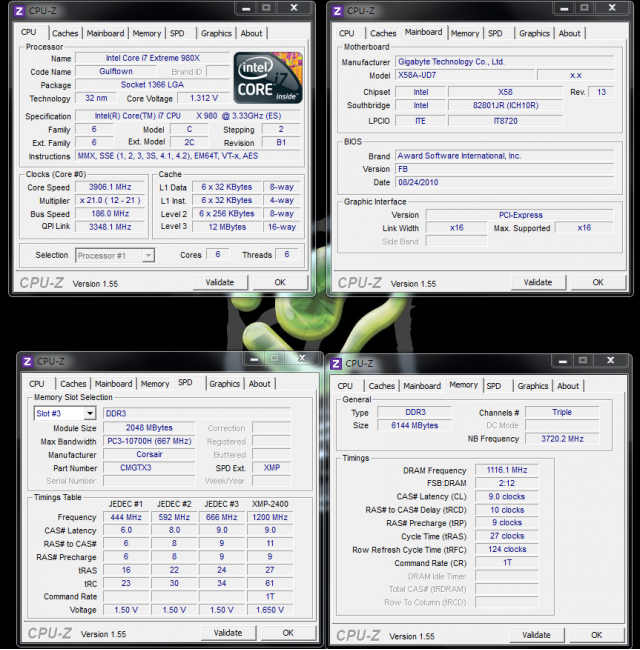
Task: Switch to the Caches tab in the Mainboard window
Action: (383, 33)
